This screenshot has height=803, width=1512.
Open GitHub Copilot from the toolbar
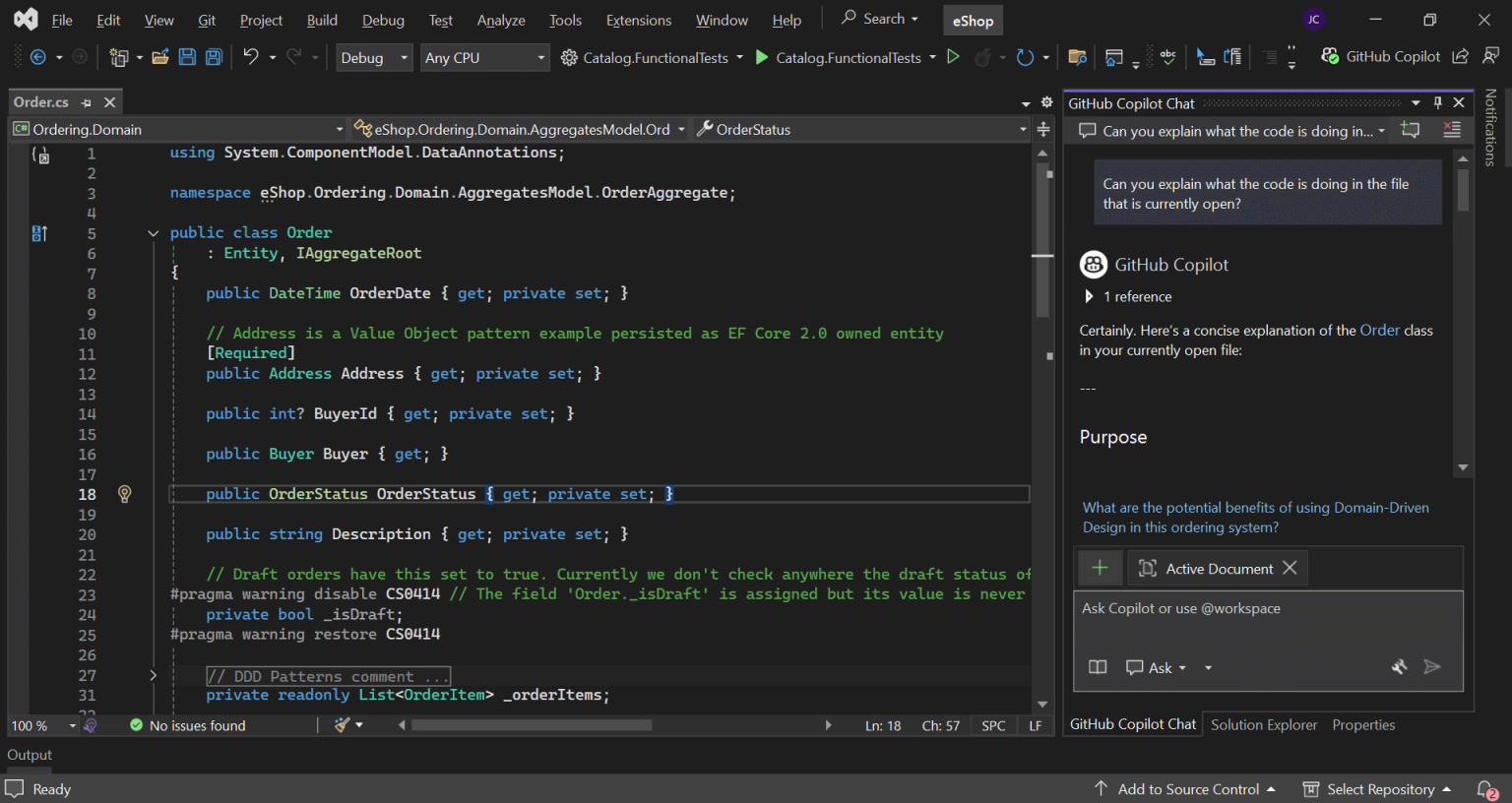pos(1381,56)
